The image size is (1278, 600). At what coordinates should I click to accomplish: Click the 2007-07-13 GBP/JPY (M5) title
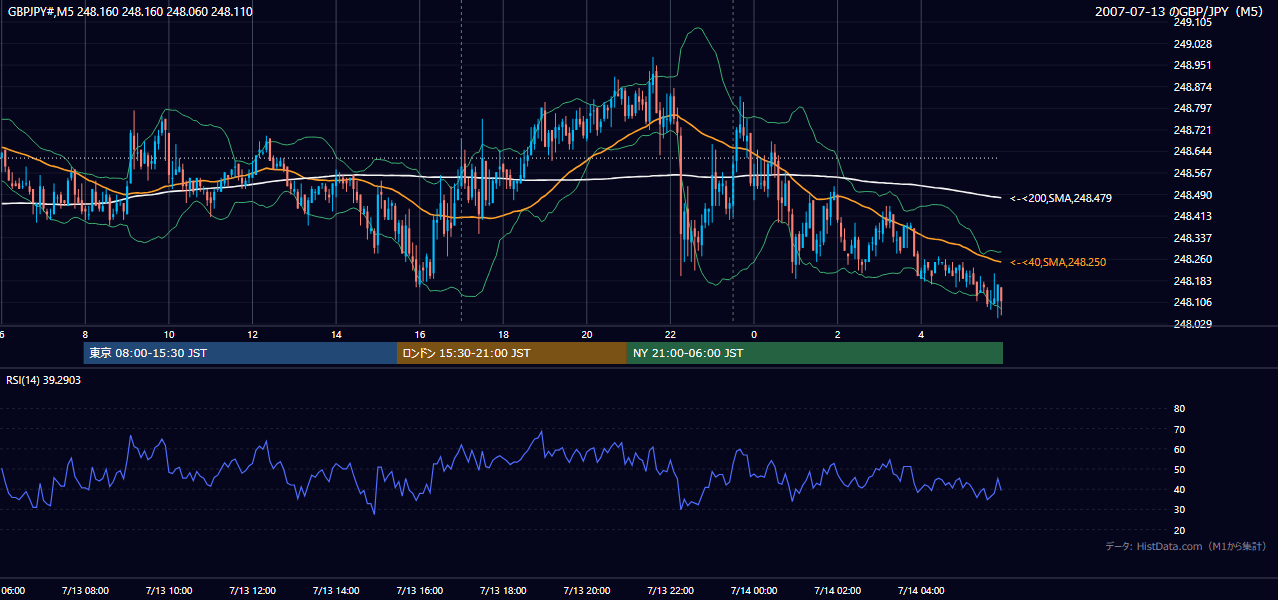(1180, 11)
